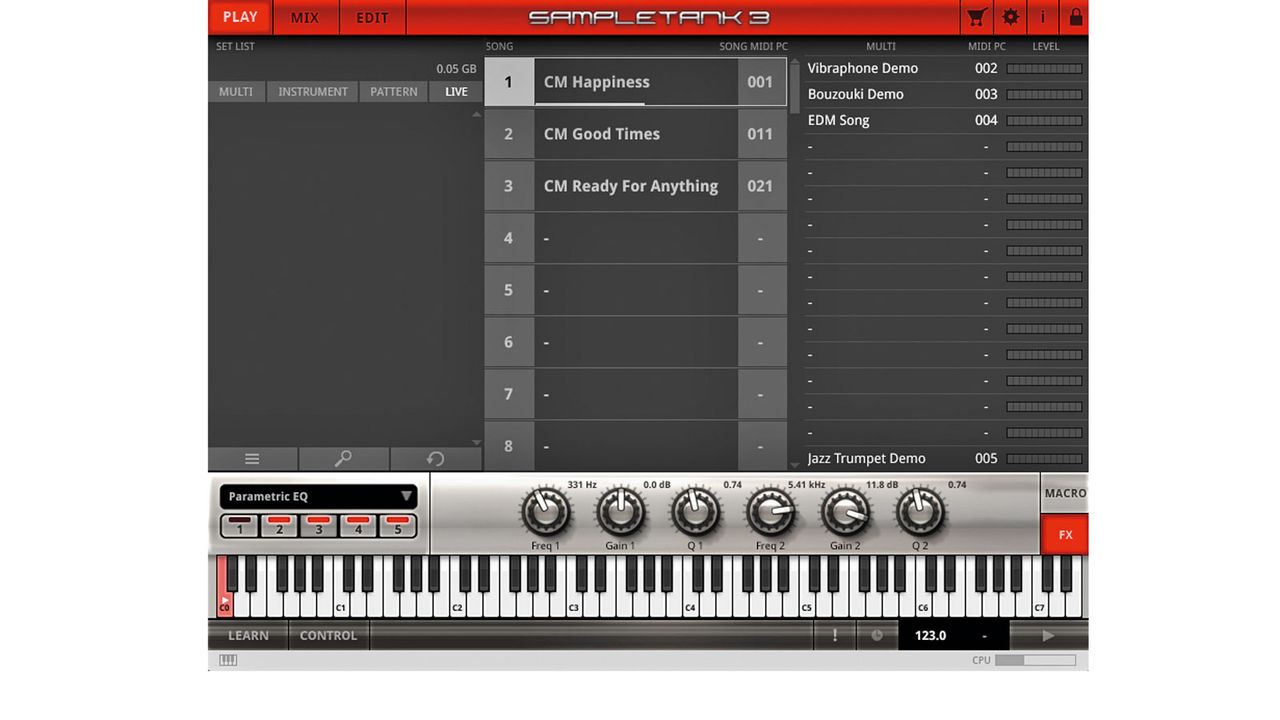1280x720 pixels.
Task: Click the Gain 1 knob
Action: (x=620, y=513)
